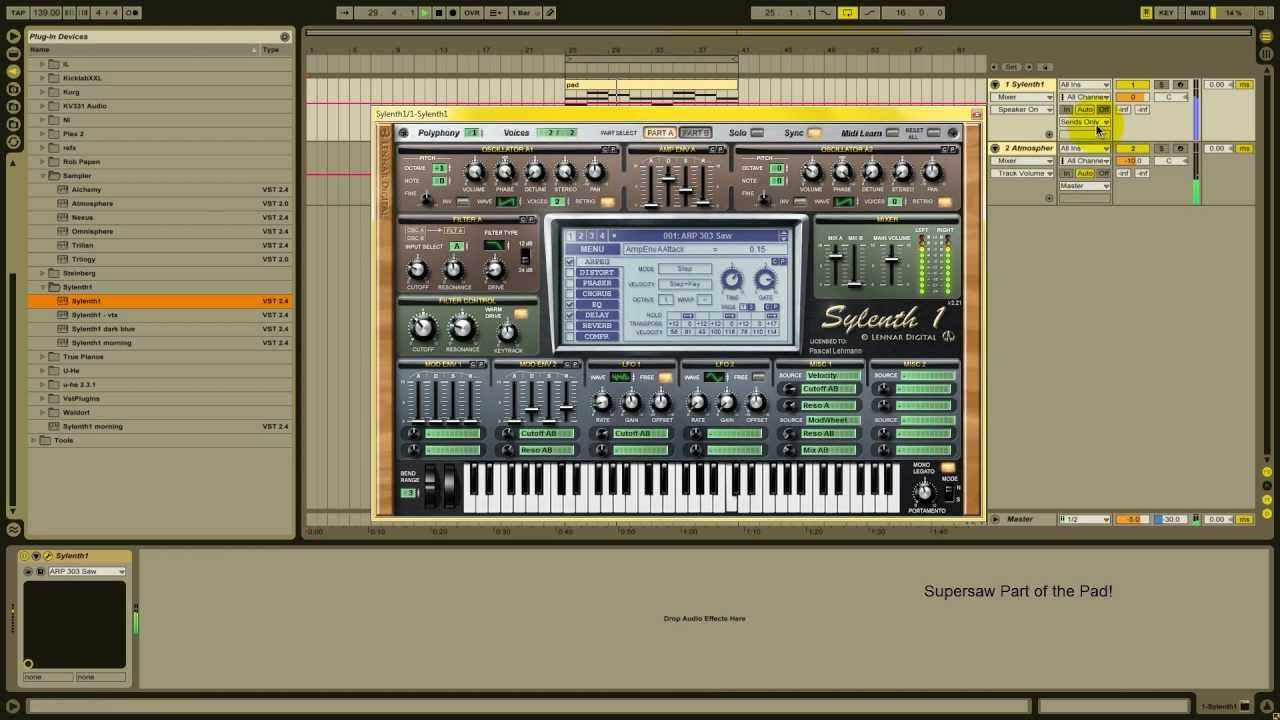Toggle the MONO LEGATO switch
Screen dimensions: 1280x720
click(x=946, y=468)
